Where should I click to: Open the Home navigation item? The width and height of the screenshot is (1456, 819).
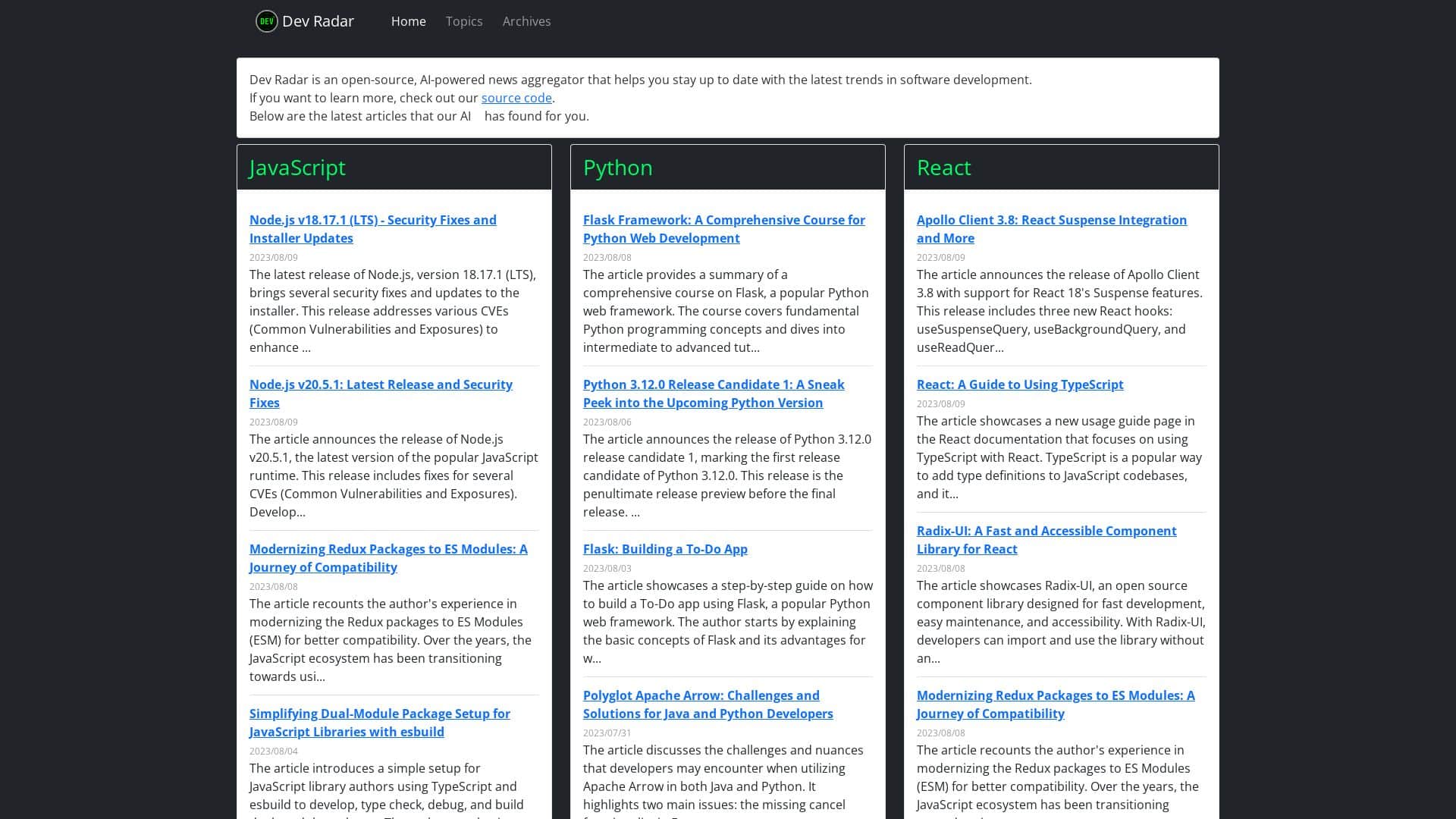(408, 21)
